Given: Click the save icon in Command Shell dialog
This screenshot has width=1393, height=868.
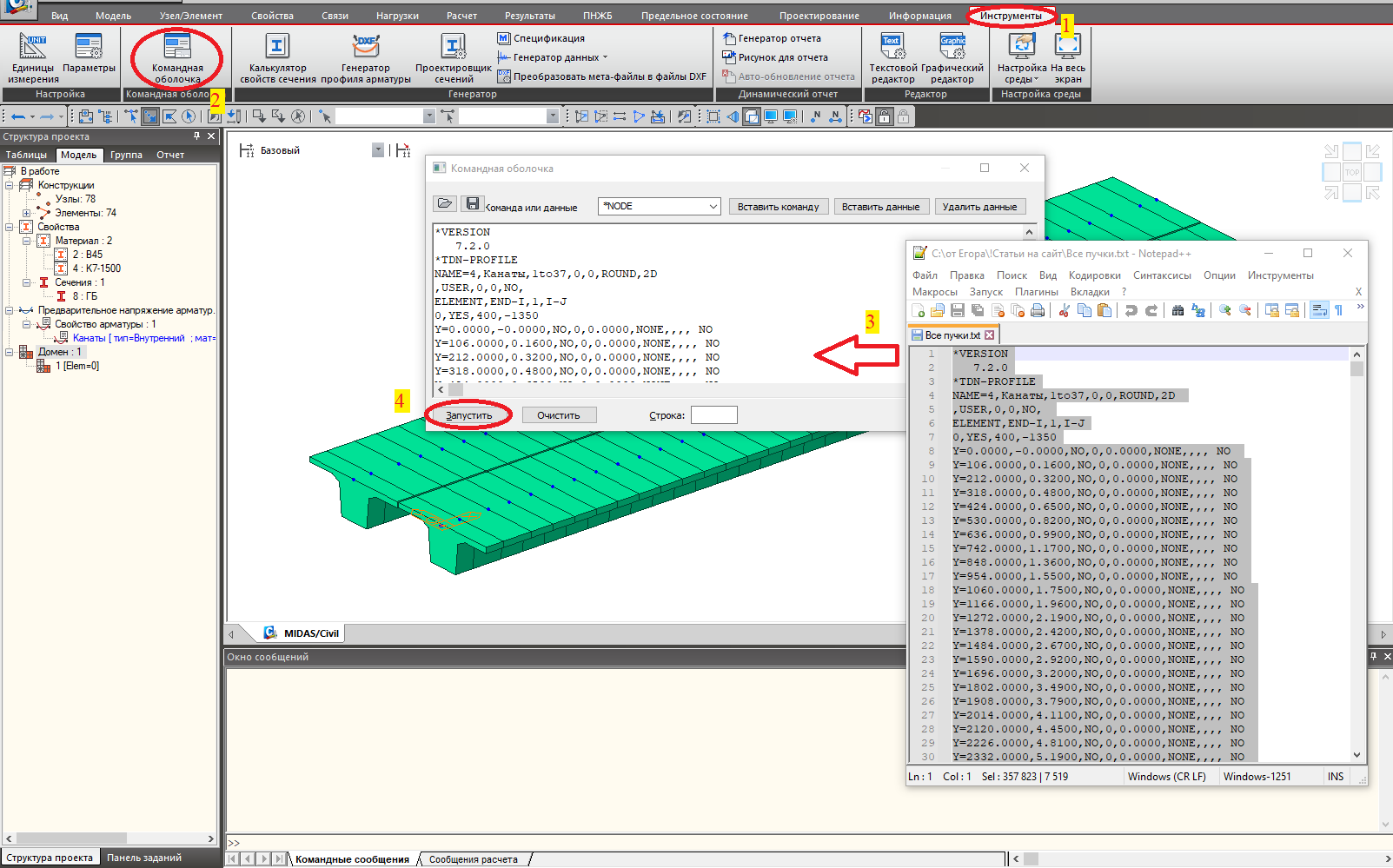Looking at the screenshot, I should pos(472,203).
